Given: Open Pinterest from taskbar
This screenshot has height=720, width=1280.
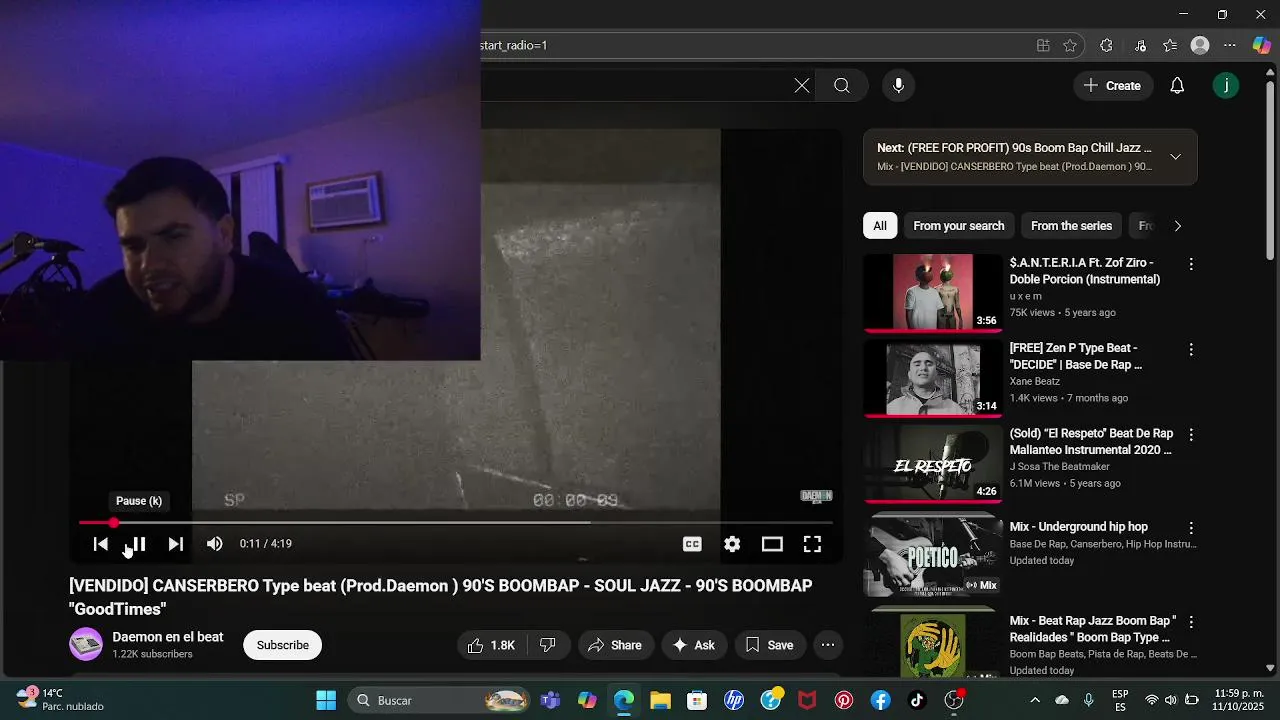Looking at the screenshot, I should 844,700.
